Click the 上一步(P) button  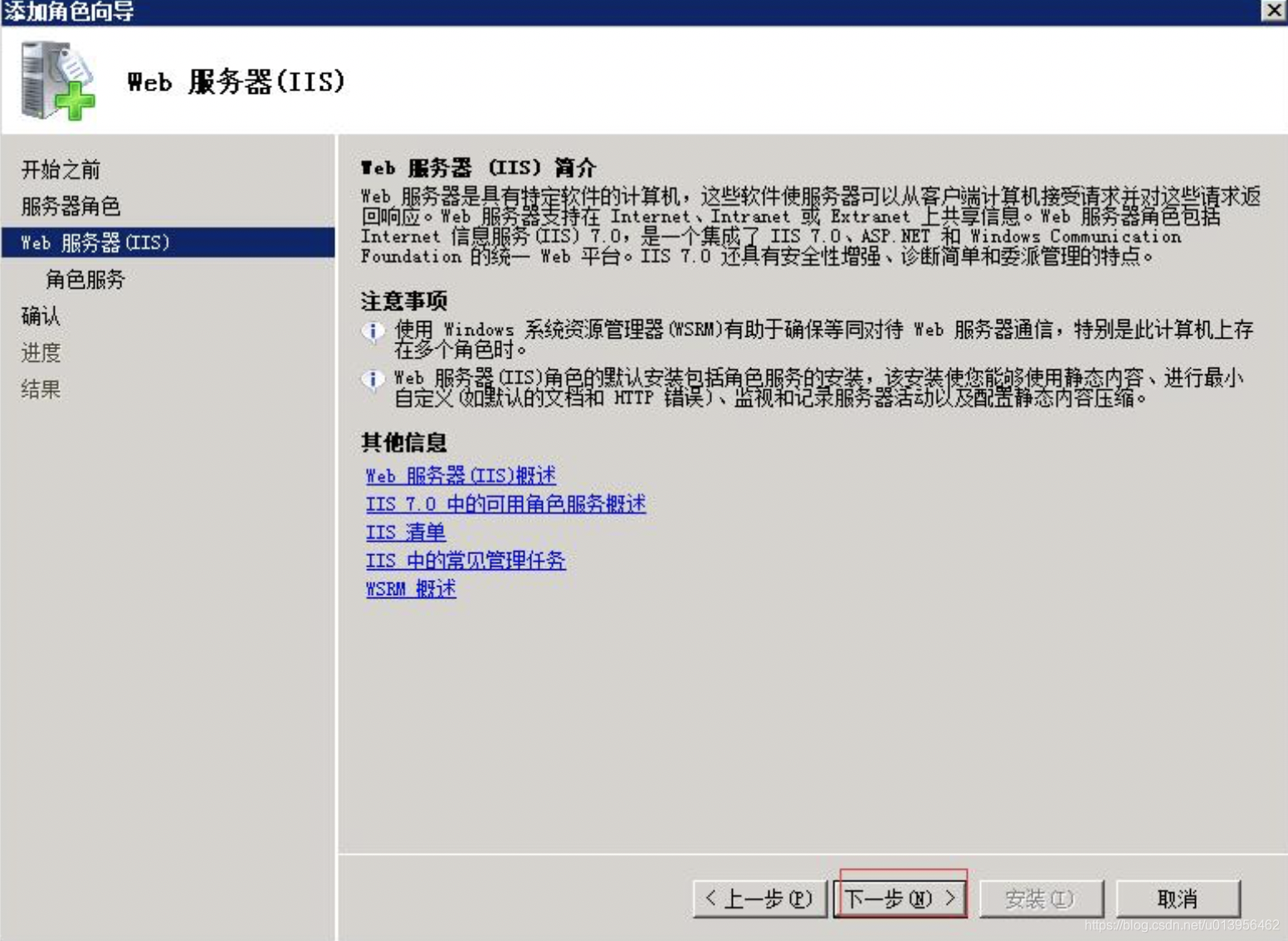759,899
